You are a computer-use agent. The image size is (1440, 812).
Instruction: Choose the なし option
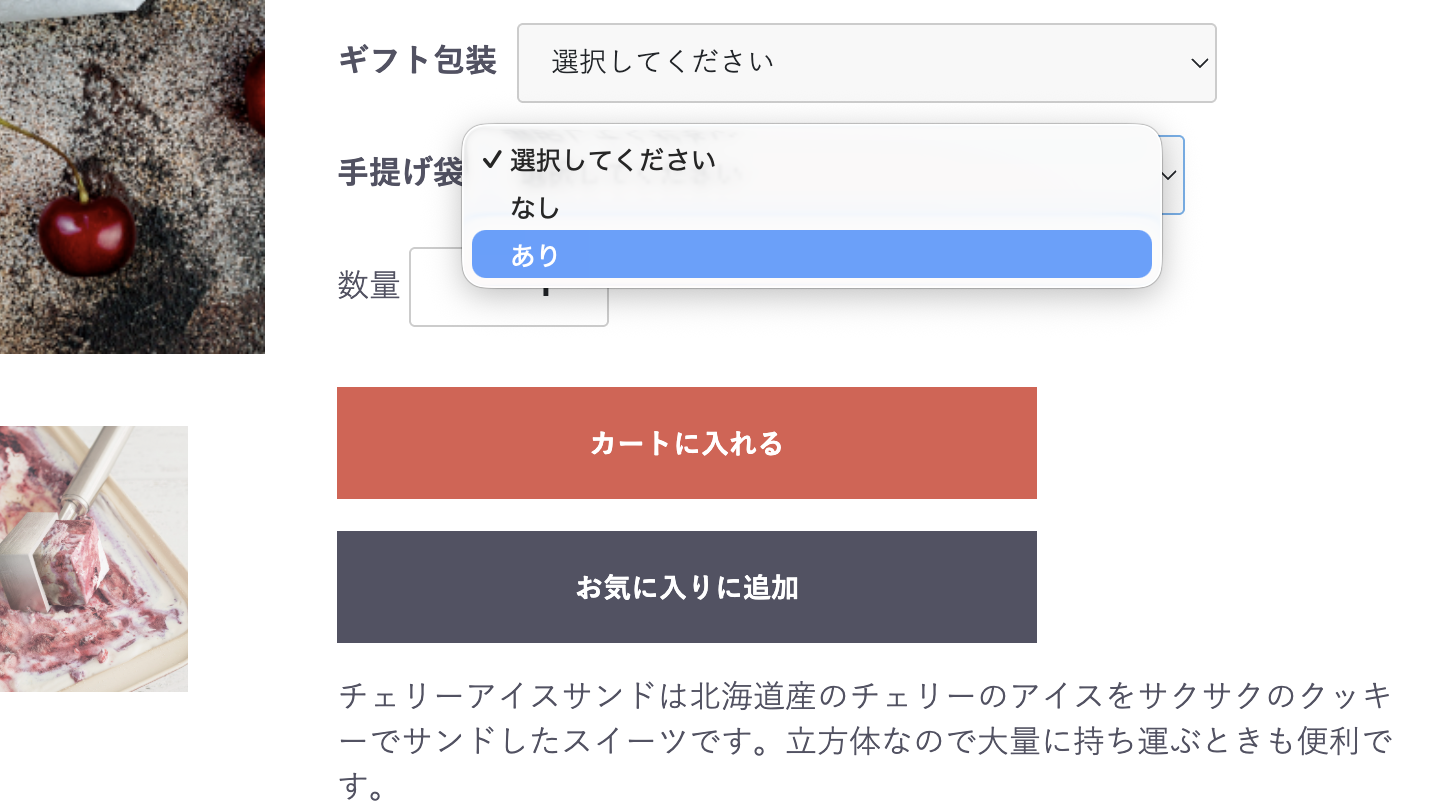pyautogui.click(x=811, y=208)
